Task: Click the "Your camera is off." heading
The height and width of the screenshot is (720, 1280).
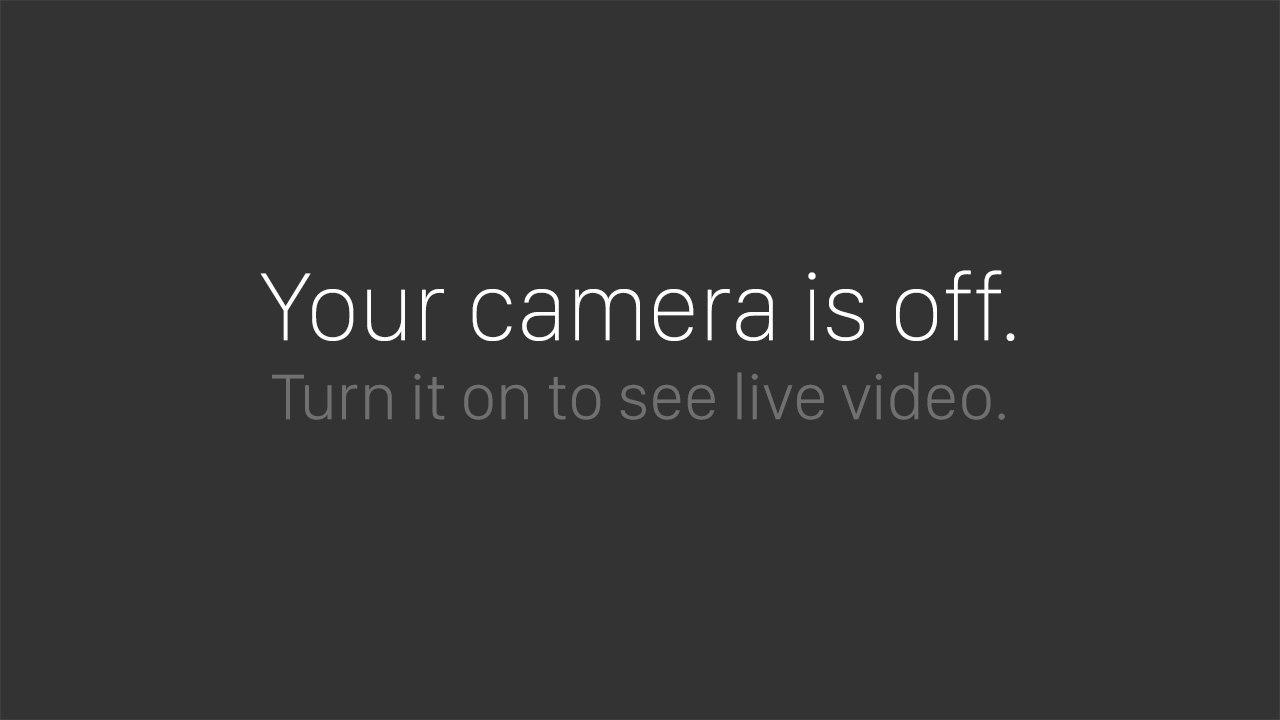Action: [x=639, y=307]
